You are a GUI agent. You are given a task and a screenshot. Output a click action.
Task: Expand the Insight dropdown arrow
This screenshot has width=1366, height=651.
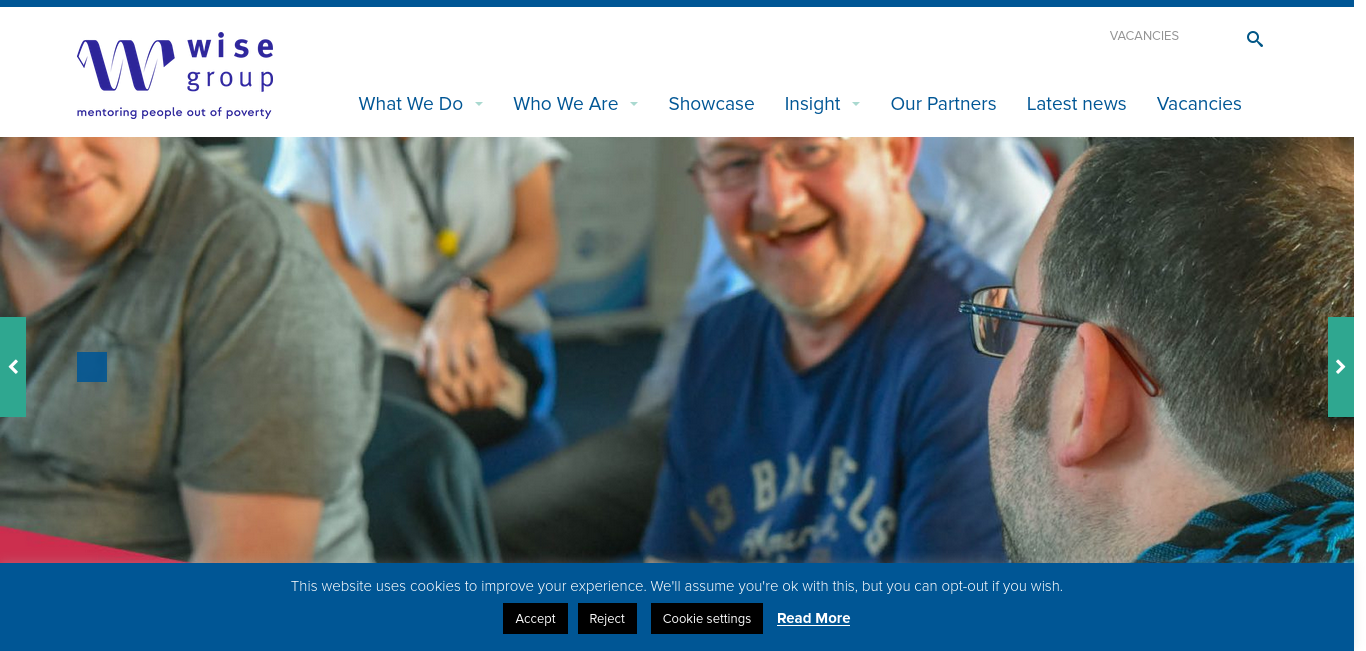coord(856,104)
